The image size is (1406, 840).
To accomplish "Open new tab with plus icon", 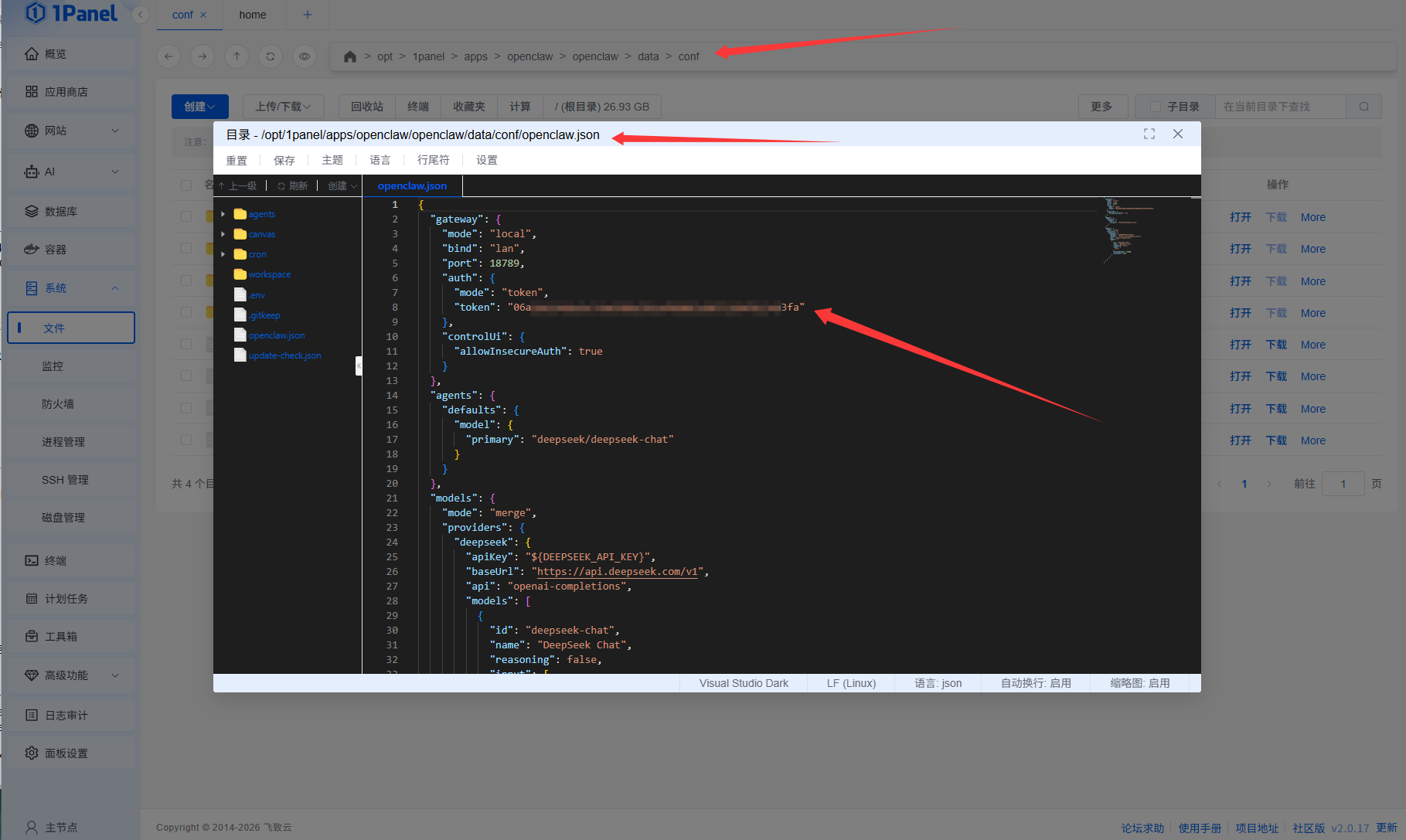I will (x=308, y=15).
